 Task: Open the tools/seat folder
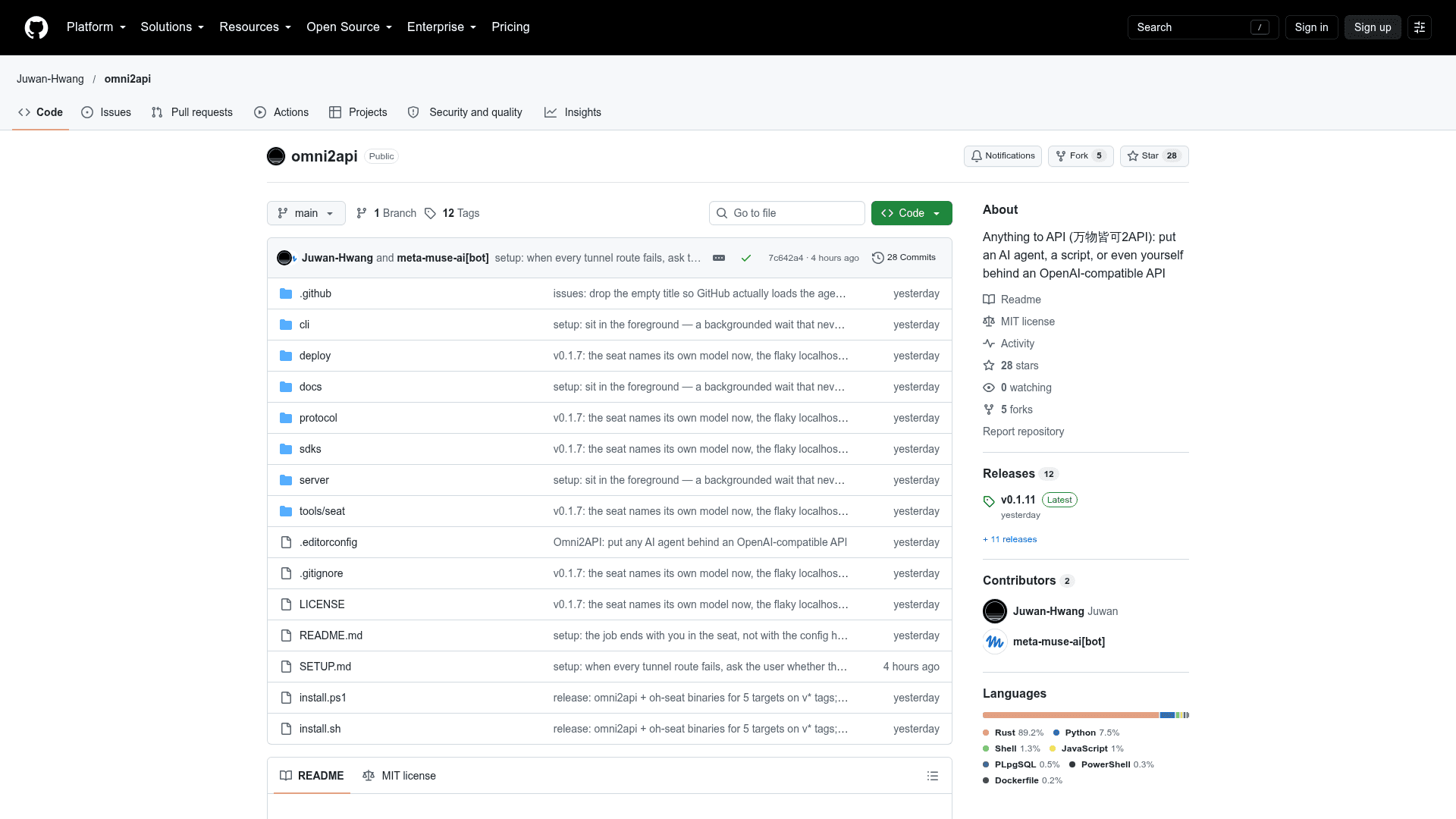pos(322,511)
